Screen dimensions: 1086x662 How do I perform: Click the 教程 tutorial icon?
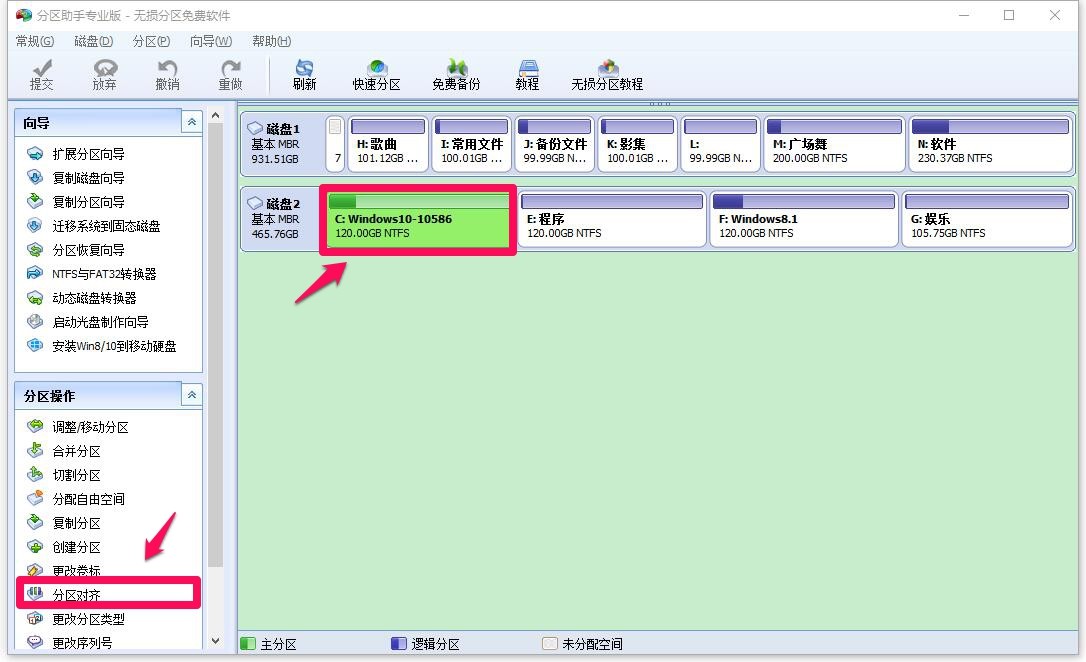coord(527,74)
